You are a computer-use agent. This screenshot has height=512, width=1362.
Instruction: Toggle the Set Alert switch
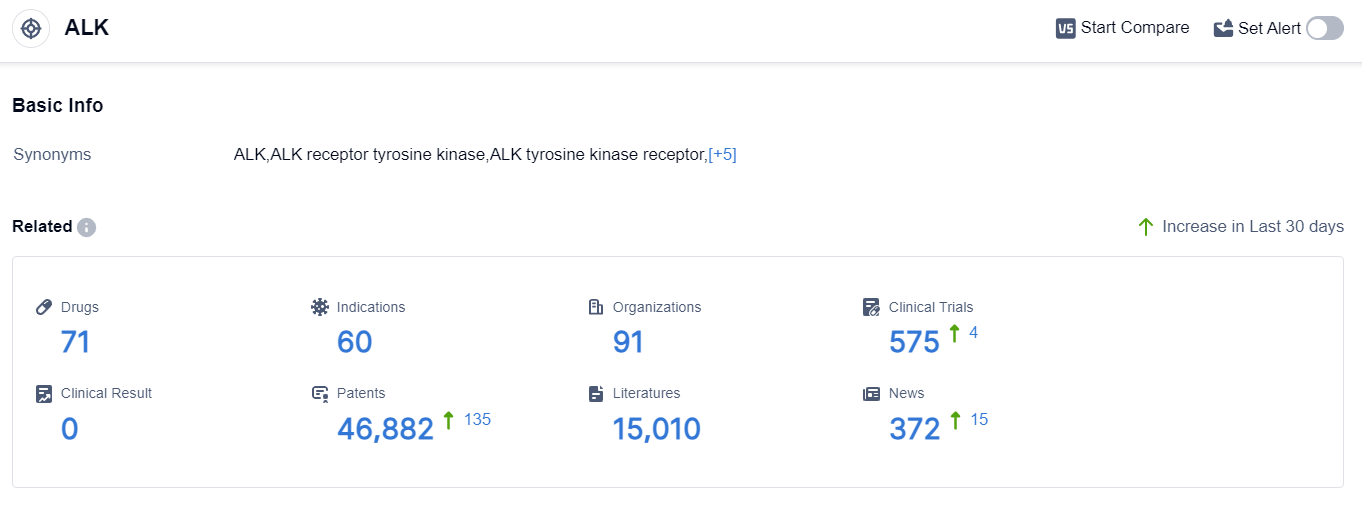(1324, 28)
